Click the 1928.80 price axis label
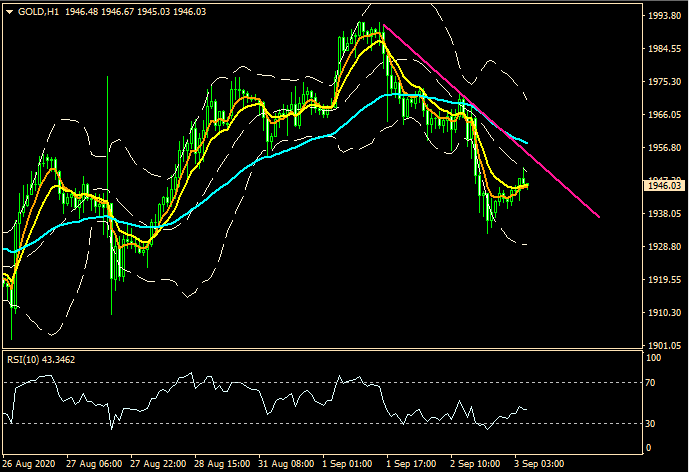Image resolution: width=690 pixels, height=472 pixels. (x=663, y=247)
